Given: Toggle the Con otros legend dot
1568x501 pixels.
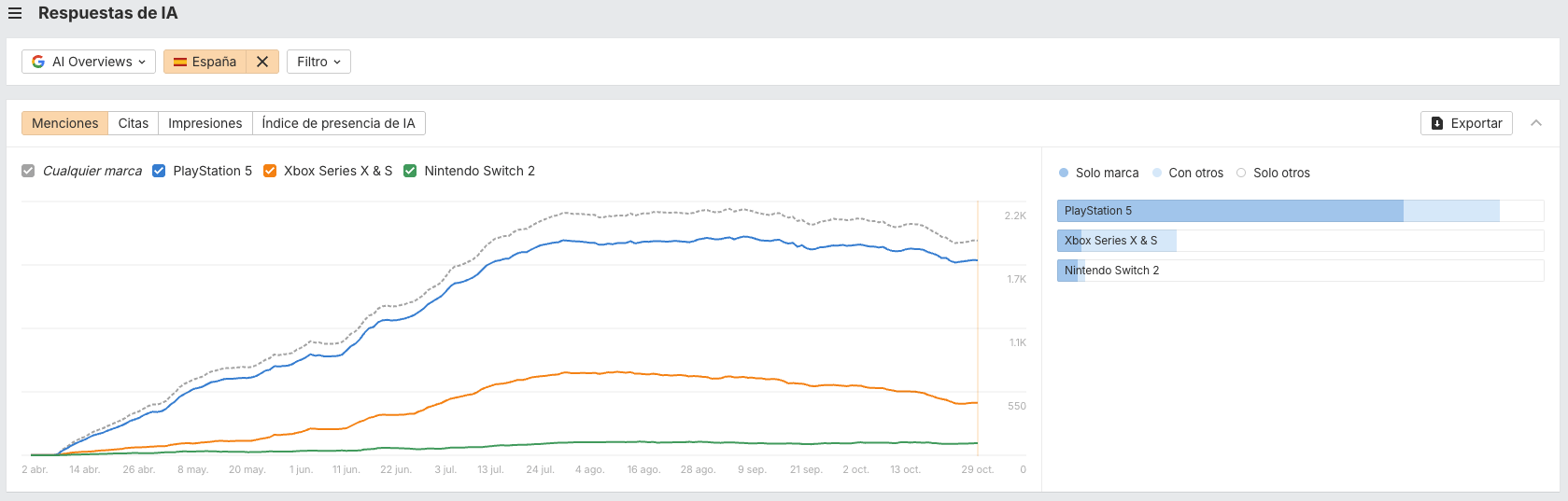Looking at the screenshot, I should click(x=1157, y=173).
